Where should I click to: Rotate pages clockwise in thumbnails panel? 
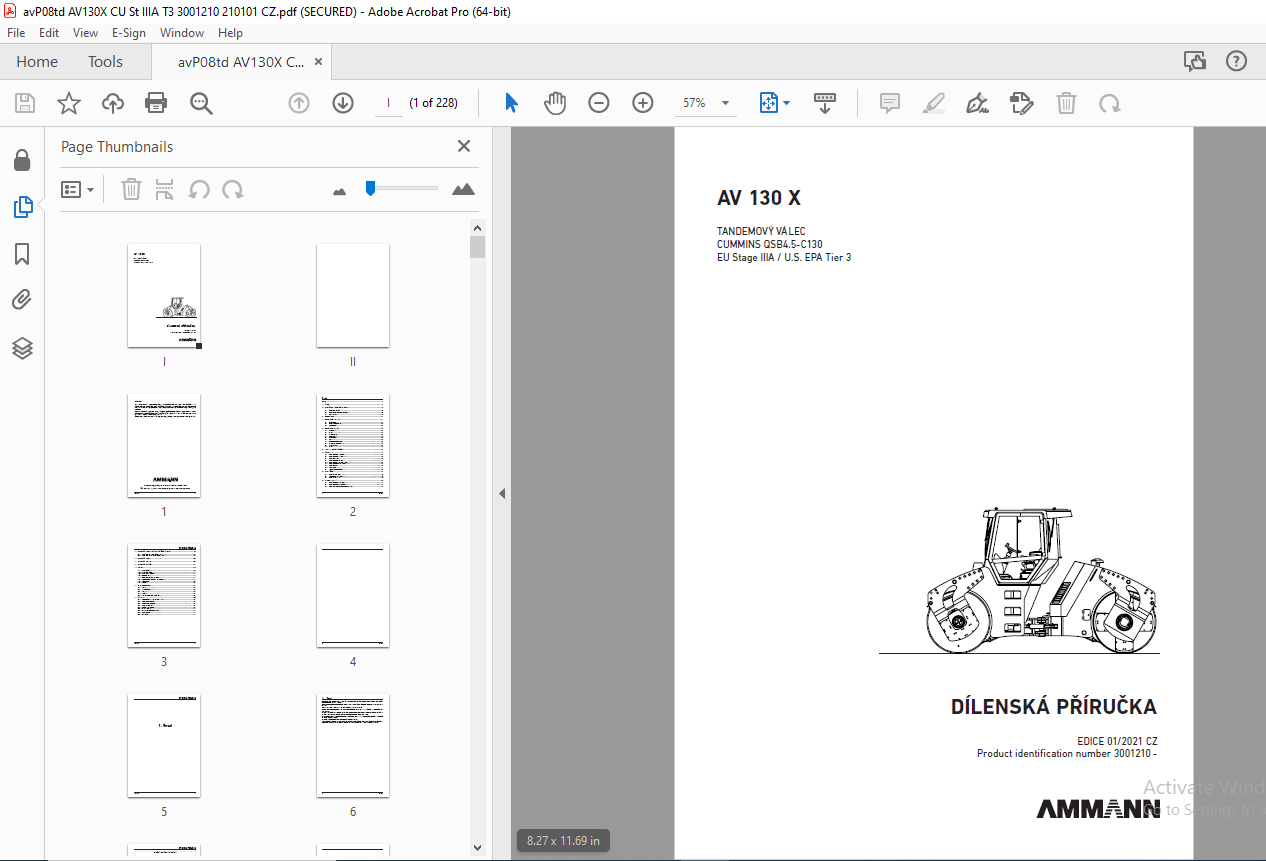tap(233, 189)
